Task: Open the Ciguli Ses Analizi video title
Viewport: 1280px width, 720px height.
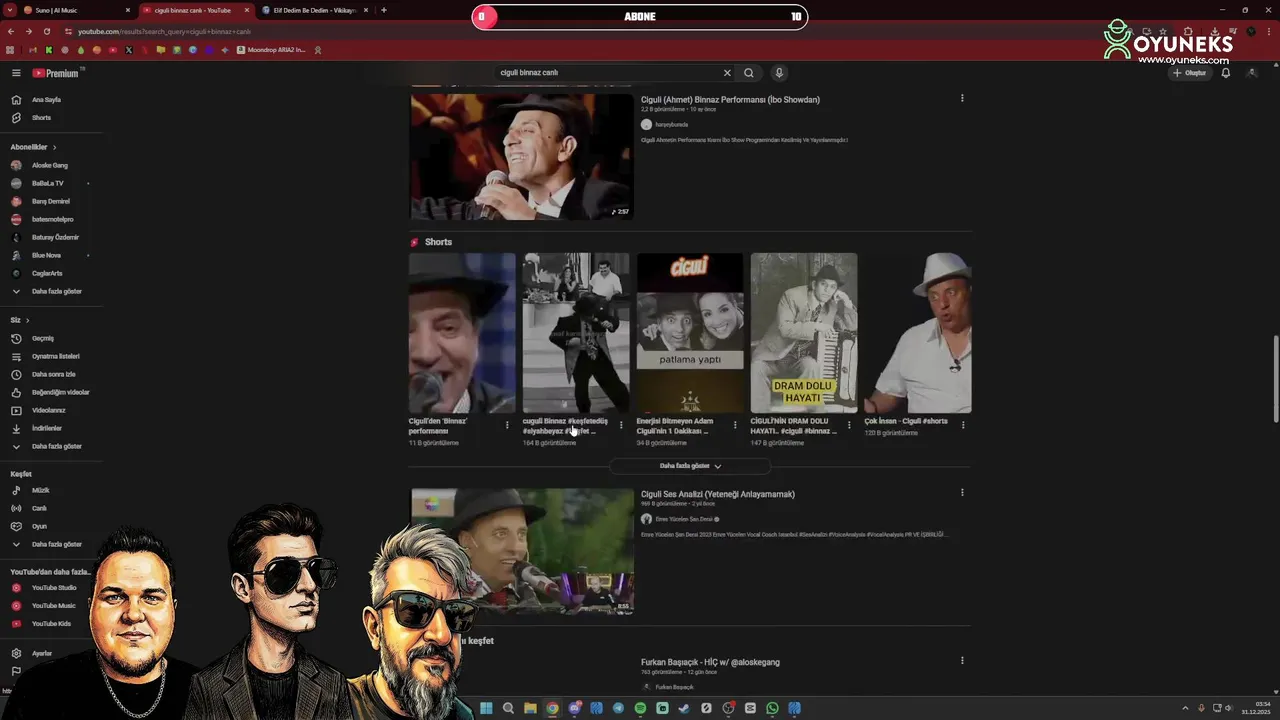Action: [x=718, y=494]
